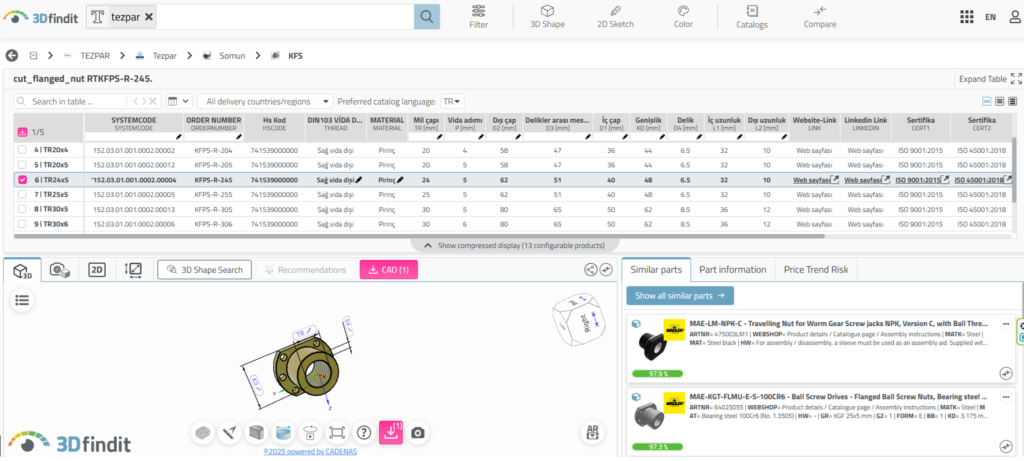Switch to the photo/image preview tab
1024x461 pixels.
coord(60,270)
